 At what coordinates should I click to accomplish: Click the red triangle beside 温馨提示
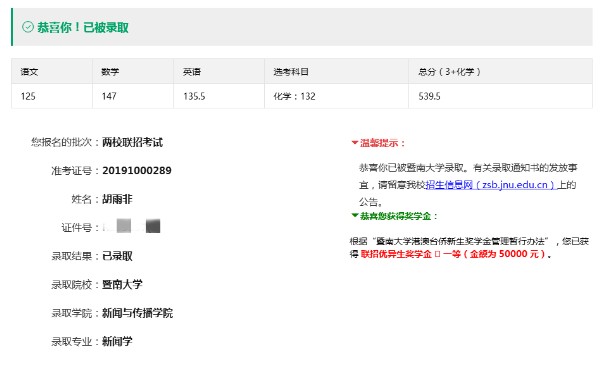355,143
